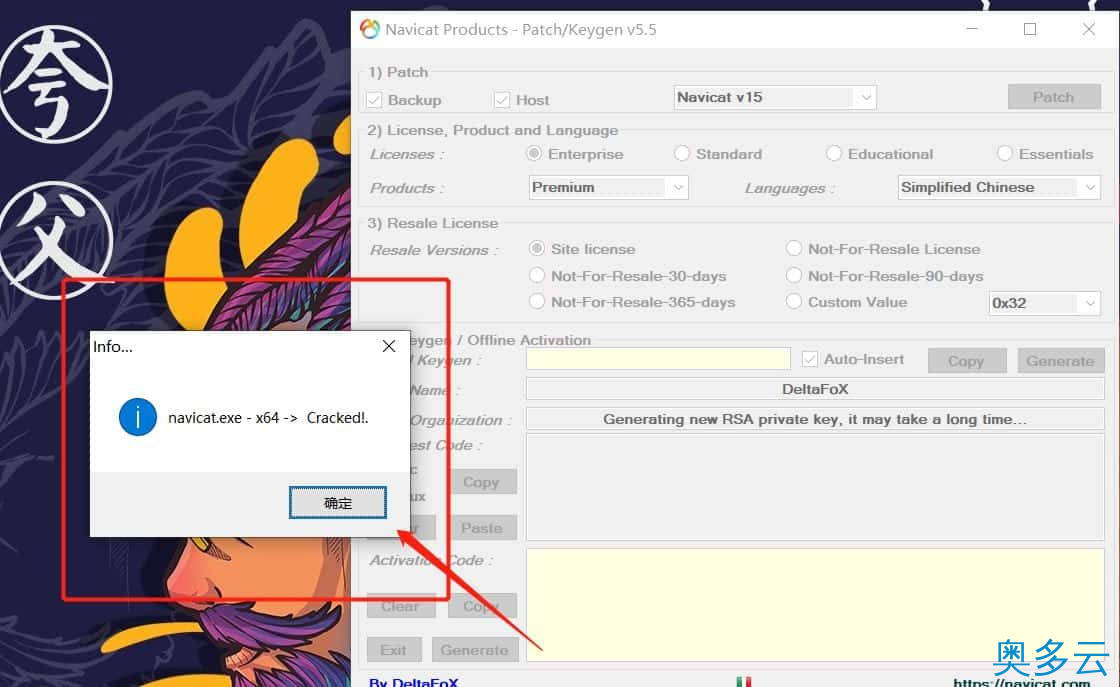Choose Not-For-Resale-90-days option
The width and height of the screenshot is (1120, 687).
794,276
